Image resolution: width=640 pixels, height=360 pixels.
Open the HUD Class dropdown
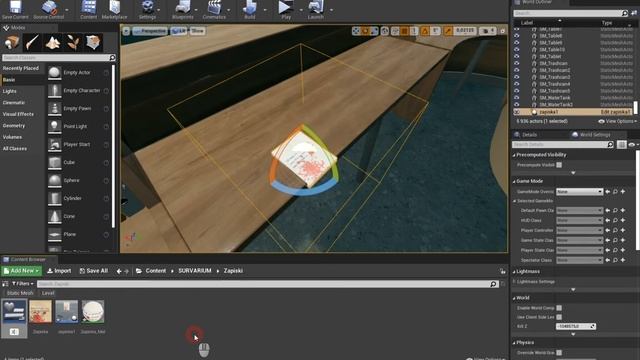pyautogui.click(x=579, y=220)
